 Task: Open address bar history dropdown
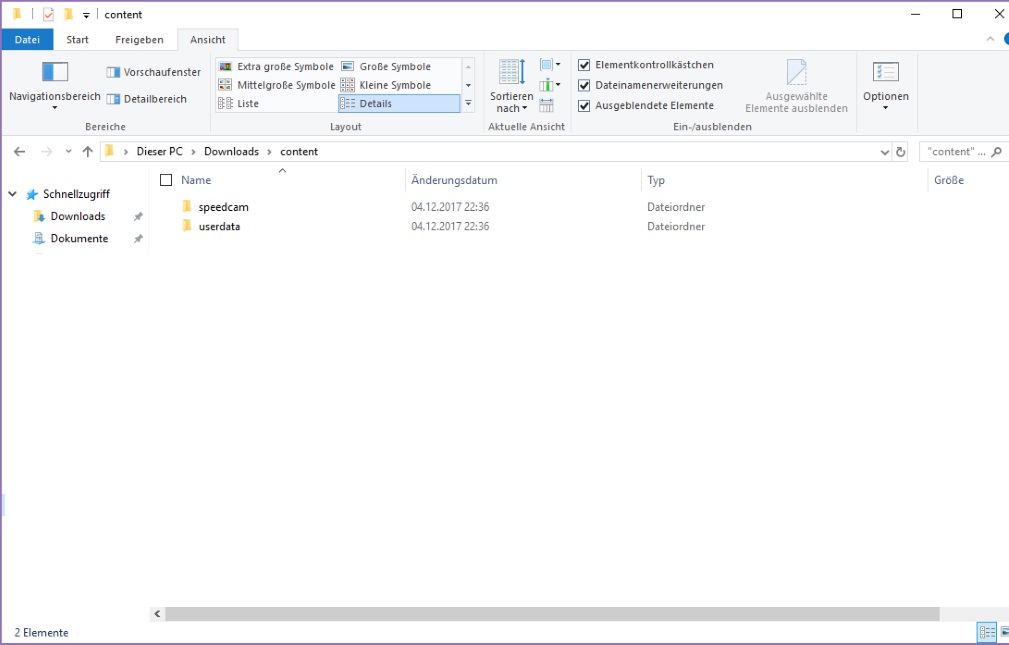(884, 153)
